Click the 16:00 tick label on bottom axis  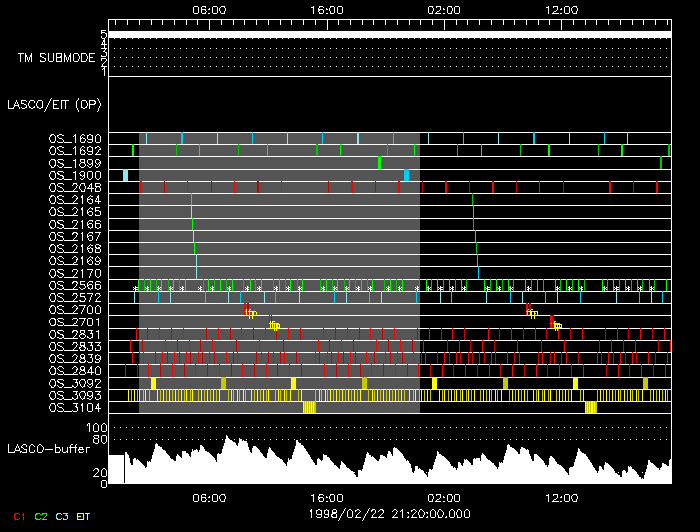(x=326, y=497)
